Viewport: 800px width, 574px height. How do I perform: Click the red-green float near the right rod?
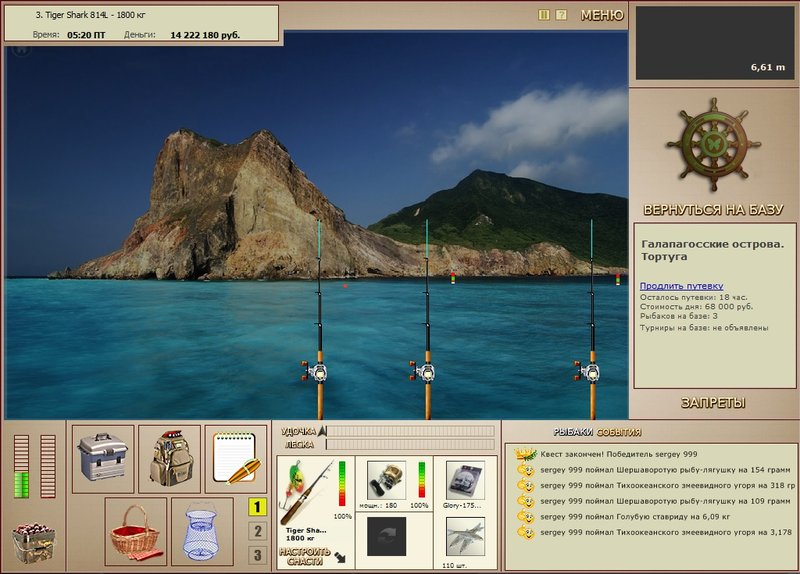(618, 279)
